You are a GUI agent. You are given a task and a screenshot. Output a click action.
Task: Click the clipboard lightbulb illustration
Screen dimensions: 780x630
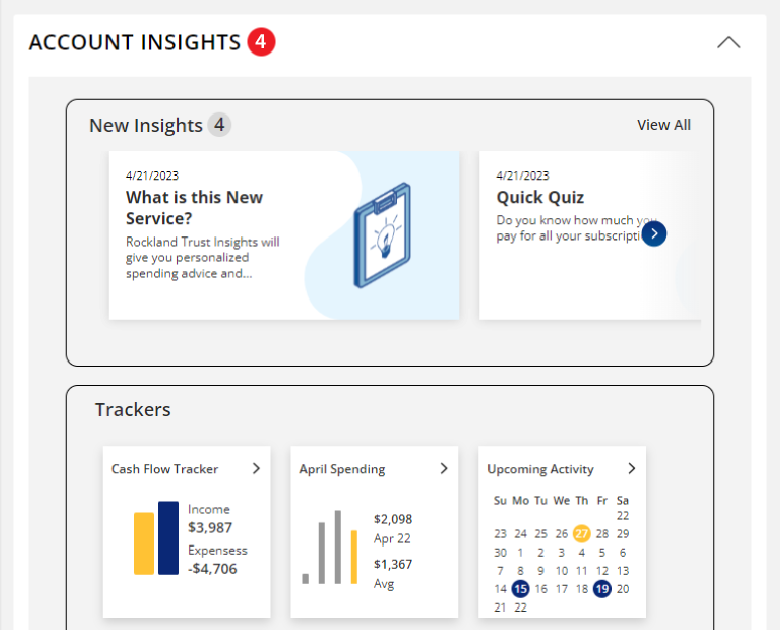click(x=382, y=235)
